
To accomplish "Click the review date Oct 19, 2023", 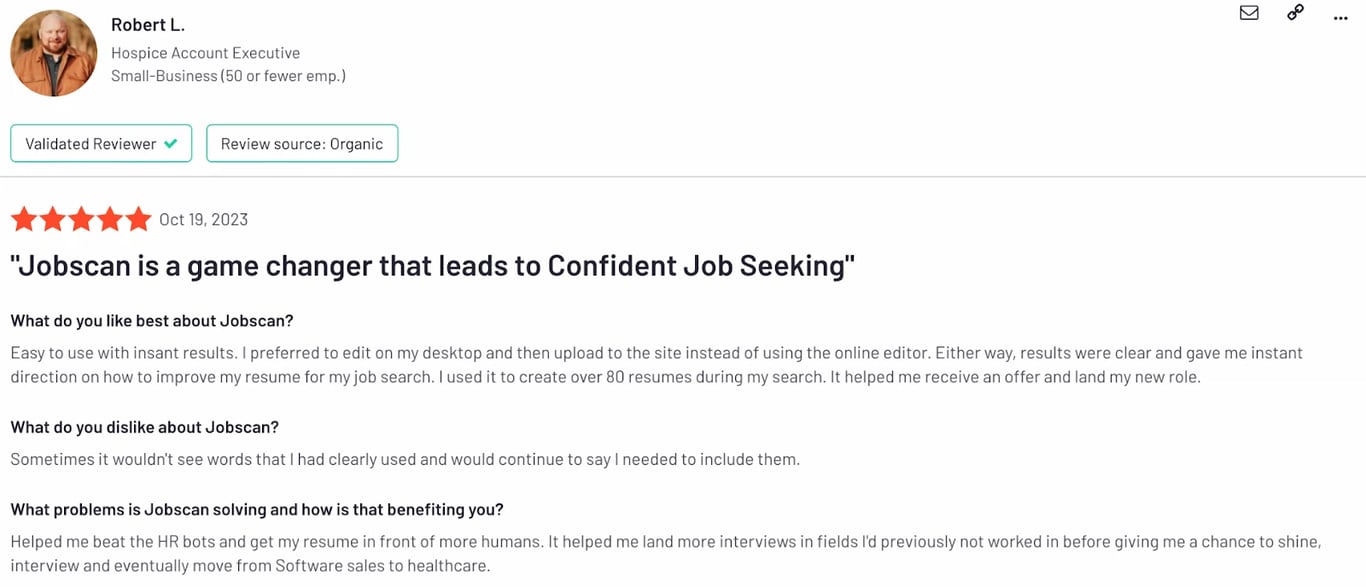I will click(203, 219).
